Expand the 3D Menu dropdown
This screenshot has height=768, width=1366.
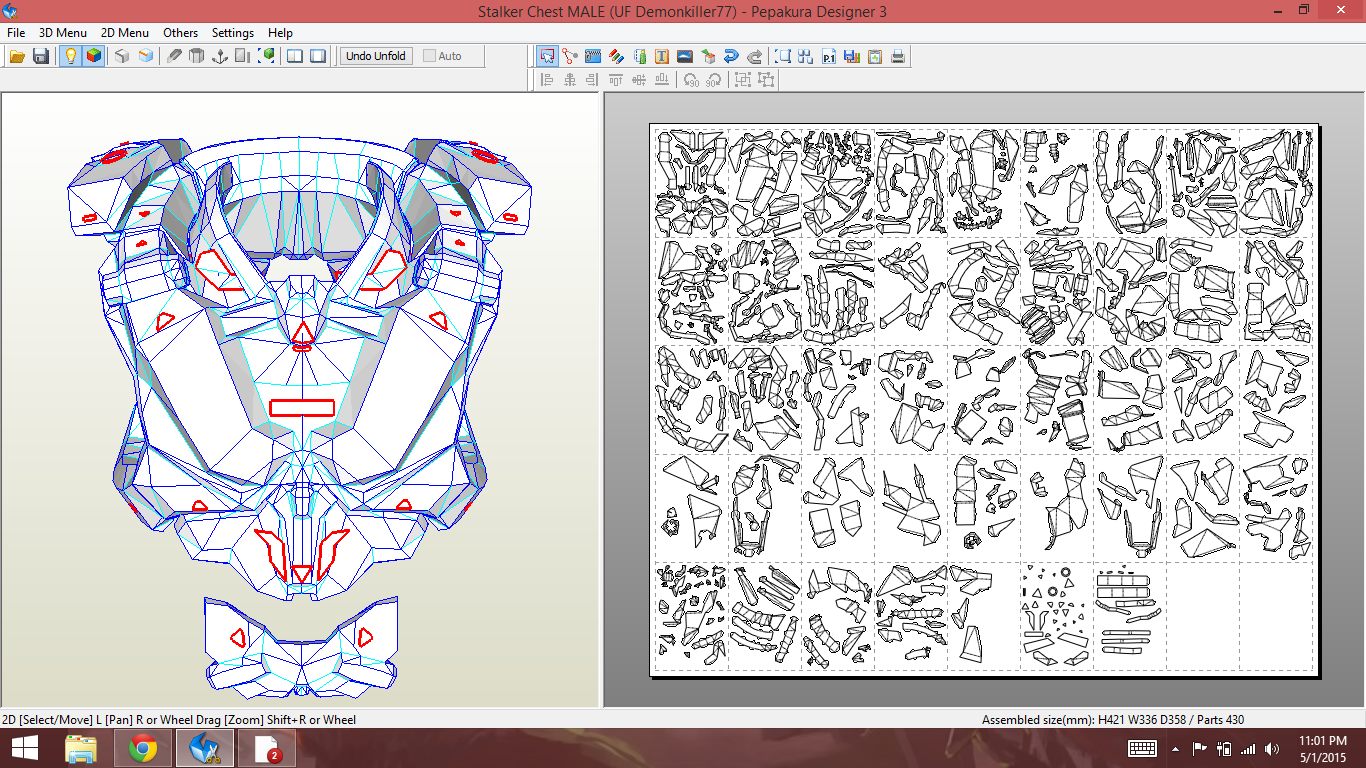point(62,33)
